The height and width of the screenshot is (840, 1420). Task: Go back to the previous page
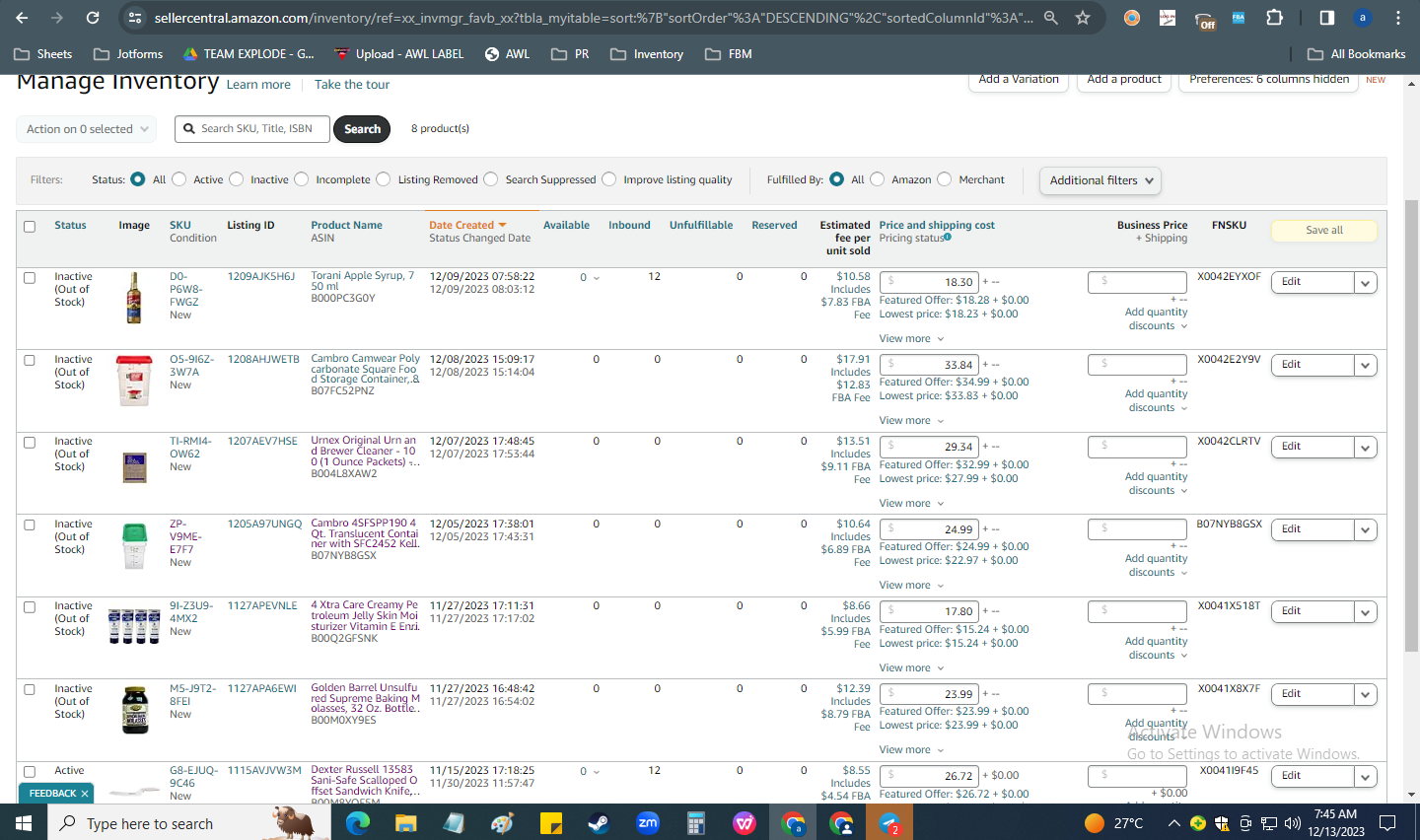click(22, 18)
